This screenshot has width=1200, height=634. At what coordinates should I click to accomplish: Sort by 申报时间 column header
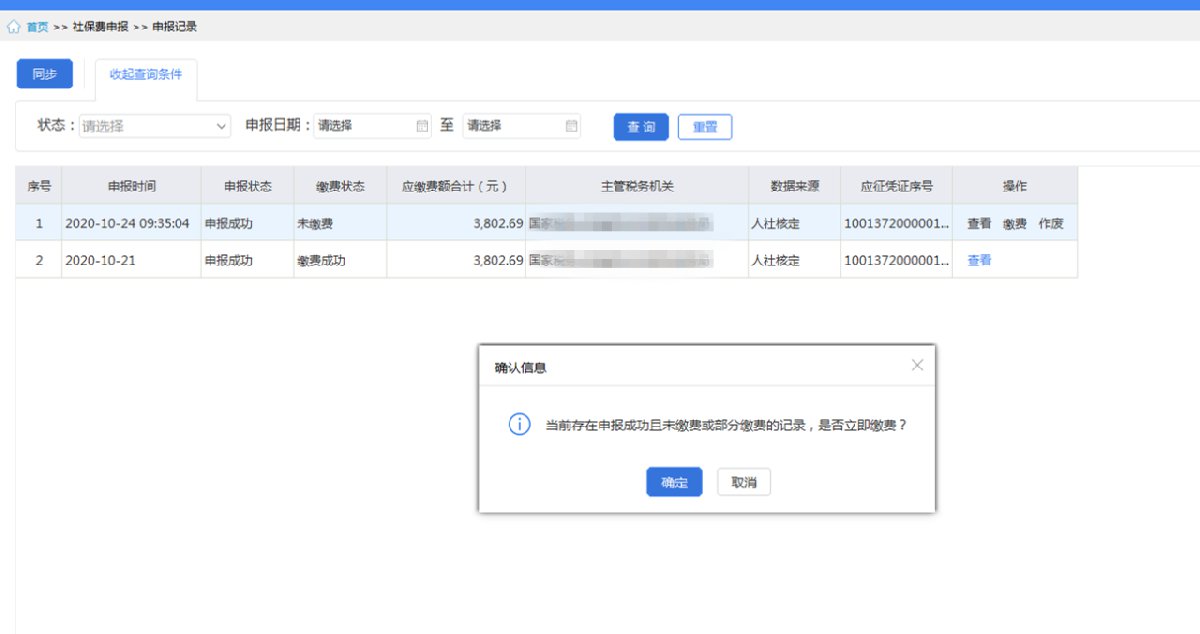click(131, 186)
